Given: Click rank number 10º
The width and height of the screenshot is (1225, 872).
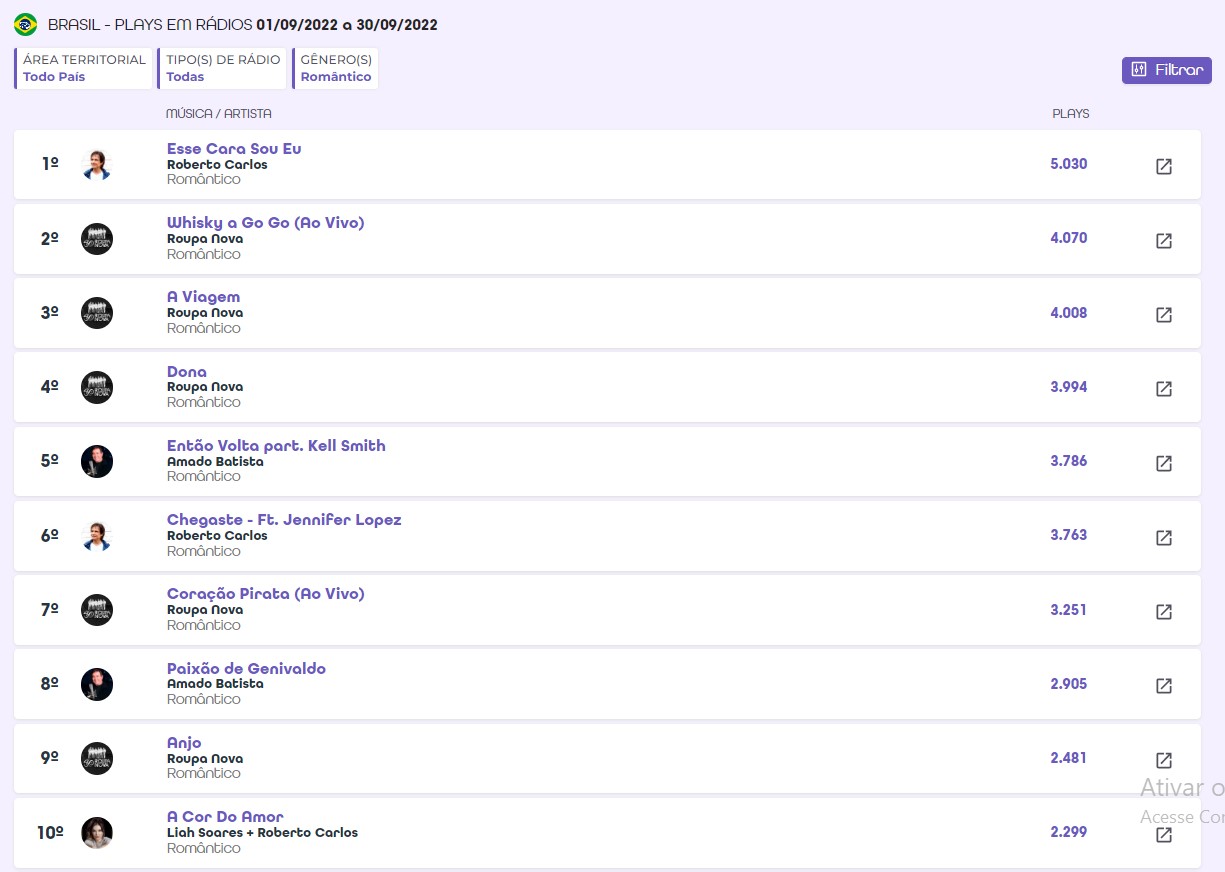Looking at the screenshot, I should pos(50,833).
